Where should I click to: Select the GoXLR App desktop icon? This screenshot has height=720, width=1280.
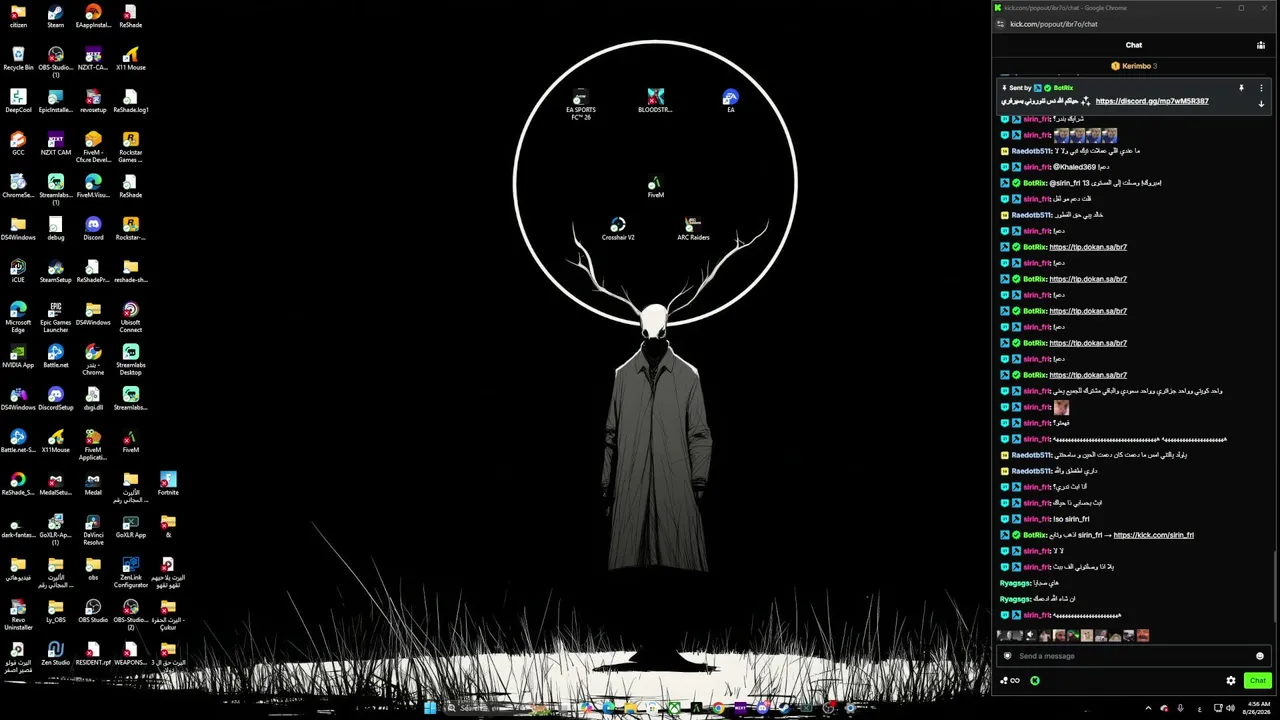130,527
